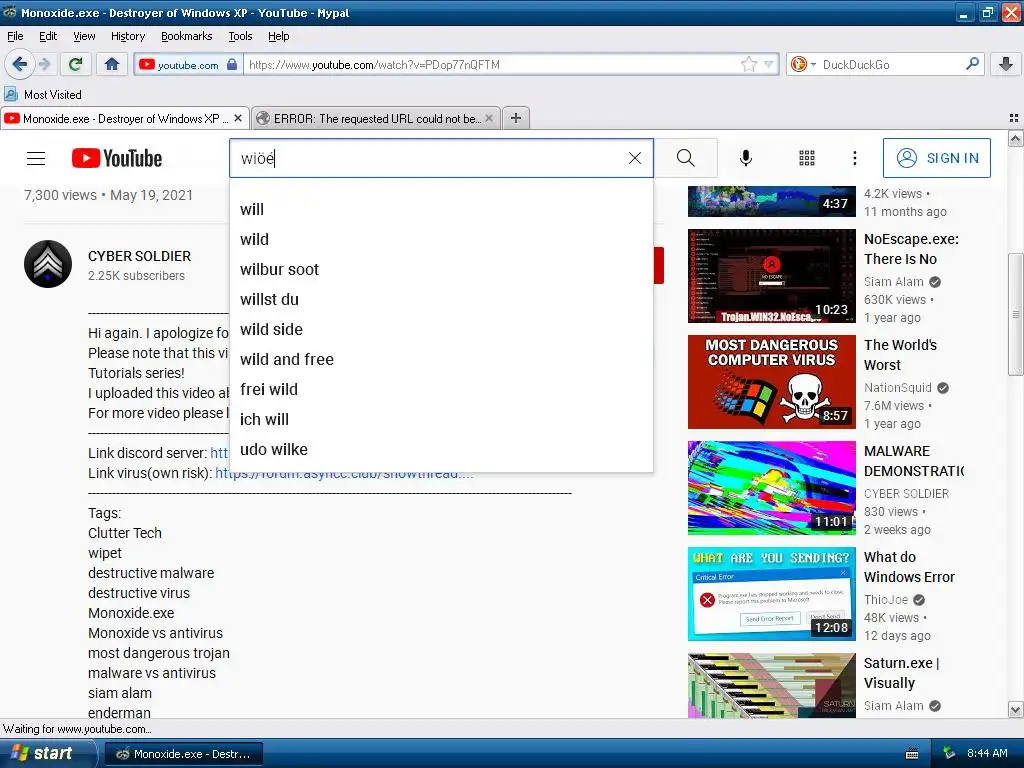Open the ThioJoe channel name
1024x768 pixels.
(886, 600)
